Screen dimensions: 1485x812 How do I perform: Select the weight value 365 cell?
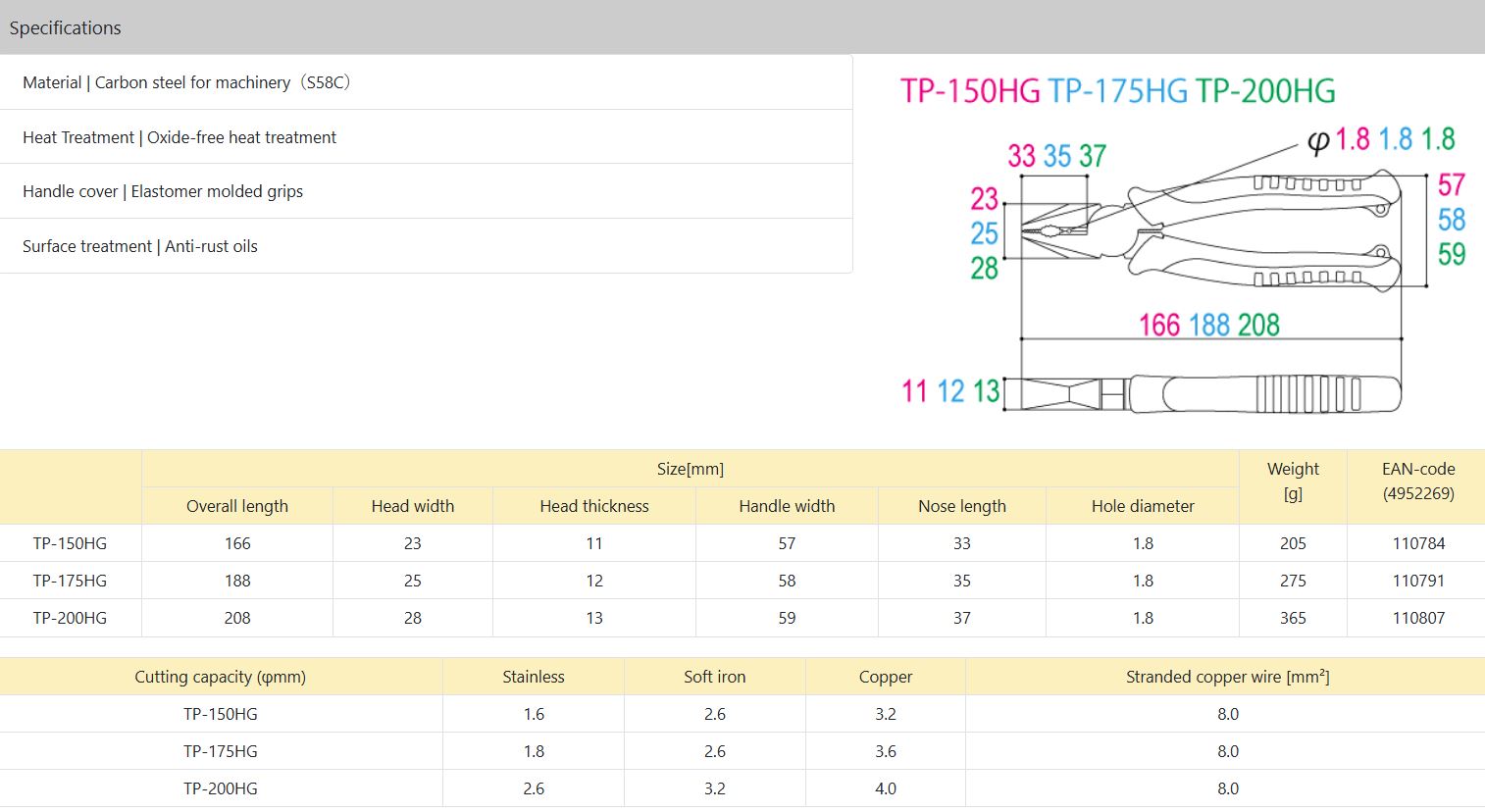coord(1293,618)
